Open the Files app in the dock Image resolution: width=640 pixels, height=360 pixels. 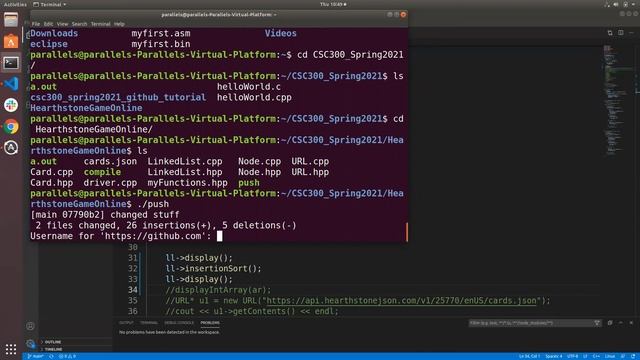(11, 20)
